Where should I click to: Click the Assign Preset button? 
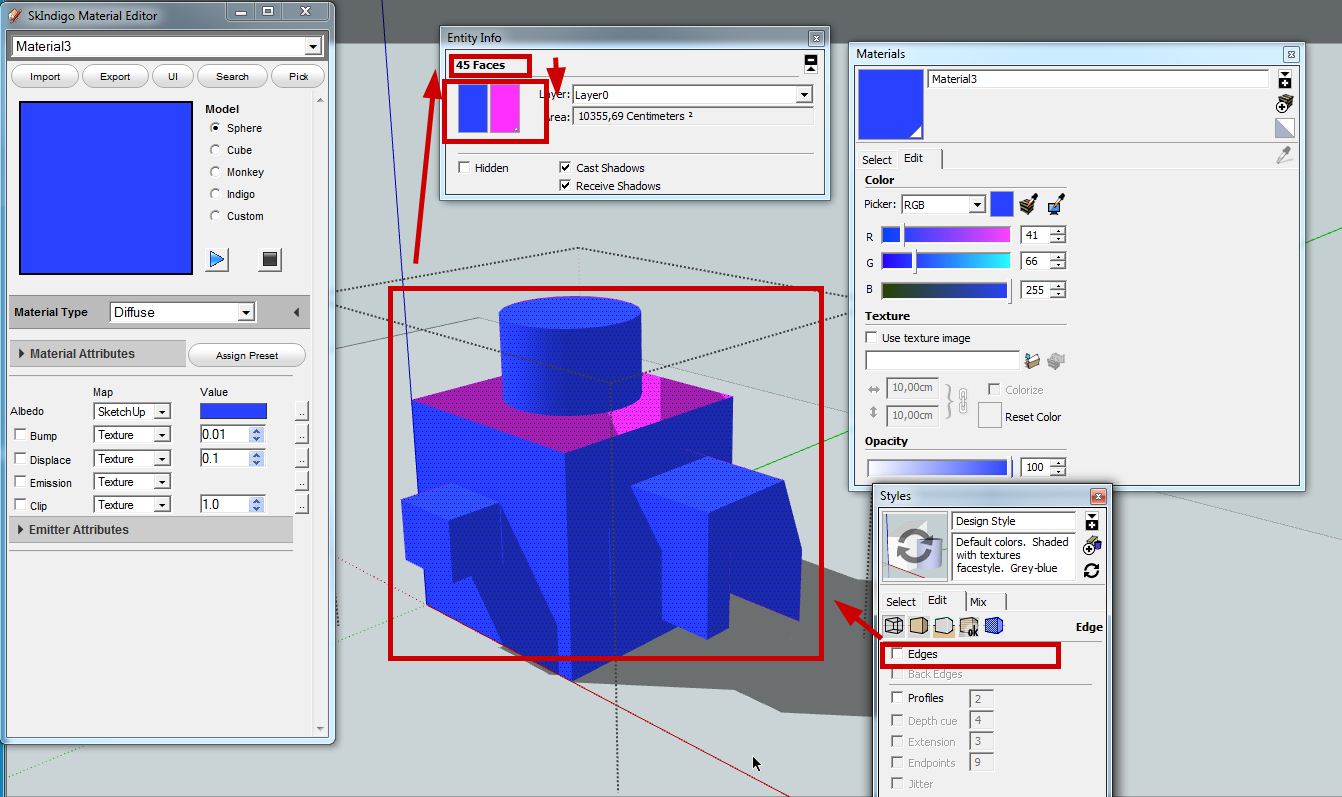[x=246, y=356]
